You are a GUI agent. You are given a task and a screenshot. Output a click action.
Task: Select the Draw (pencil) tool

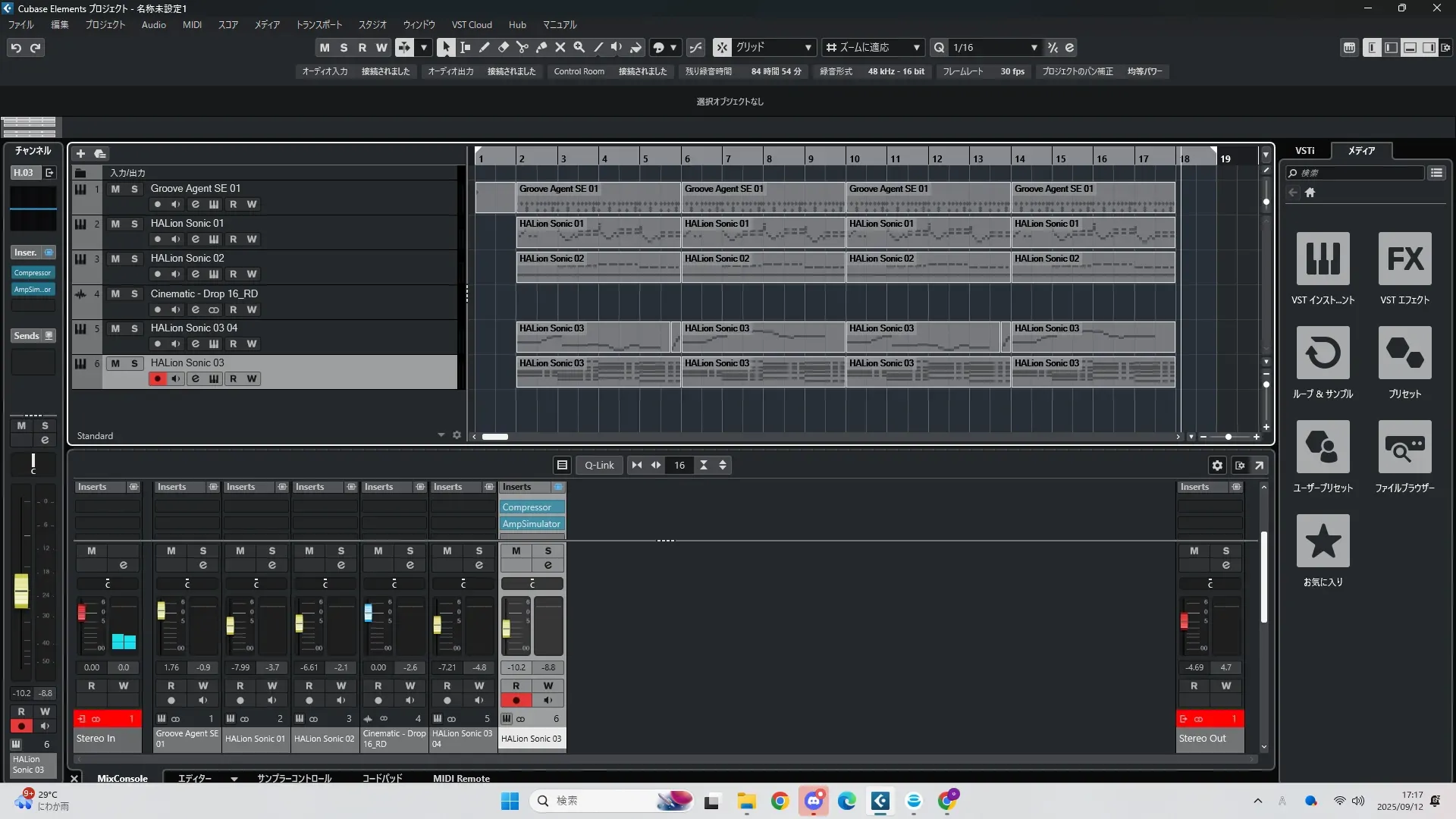(485, 47)
